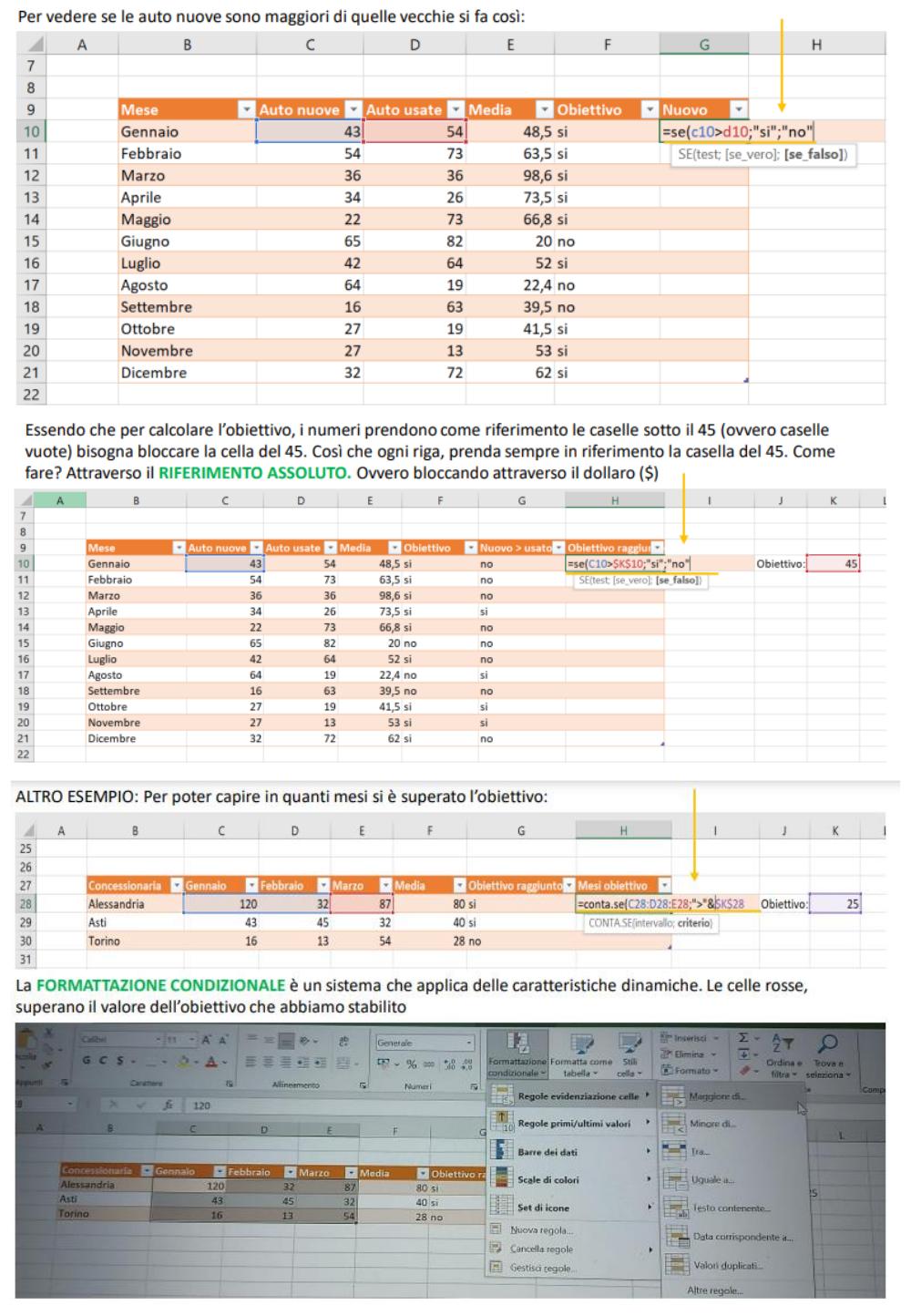This screenshot has height=1316, width=911.
Task: Open the Mesi obiettivo filter arrow
Action: (664, 886)
